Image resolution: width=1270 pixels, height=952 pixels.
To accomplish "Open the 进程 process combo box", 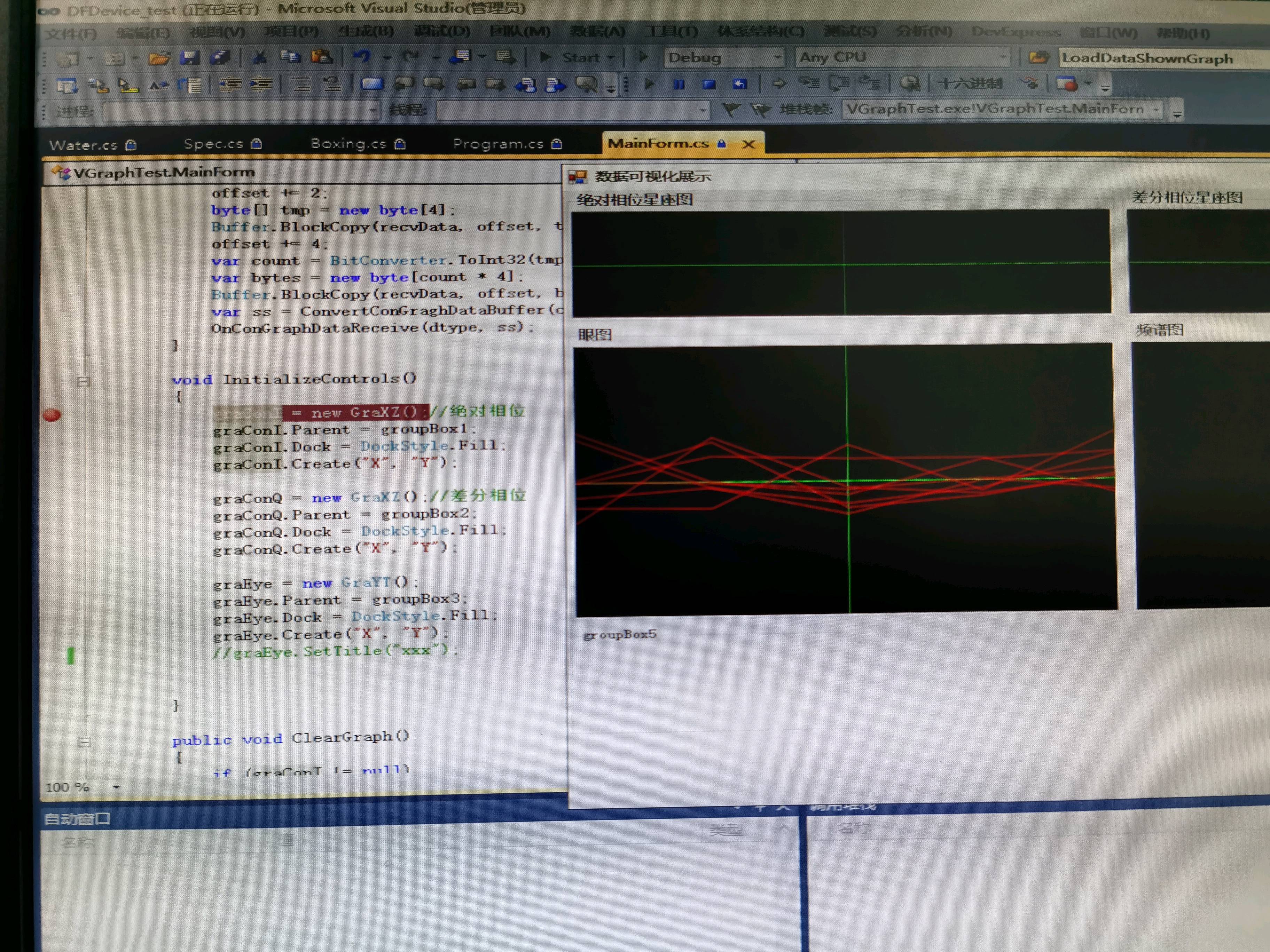I will click(x=242, y=110).
